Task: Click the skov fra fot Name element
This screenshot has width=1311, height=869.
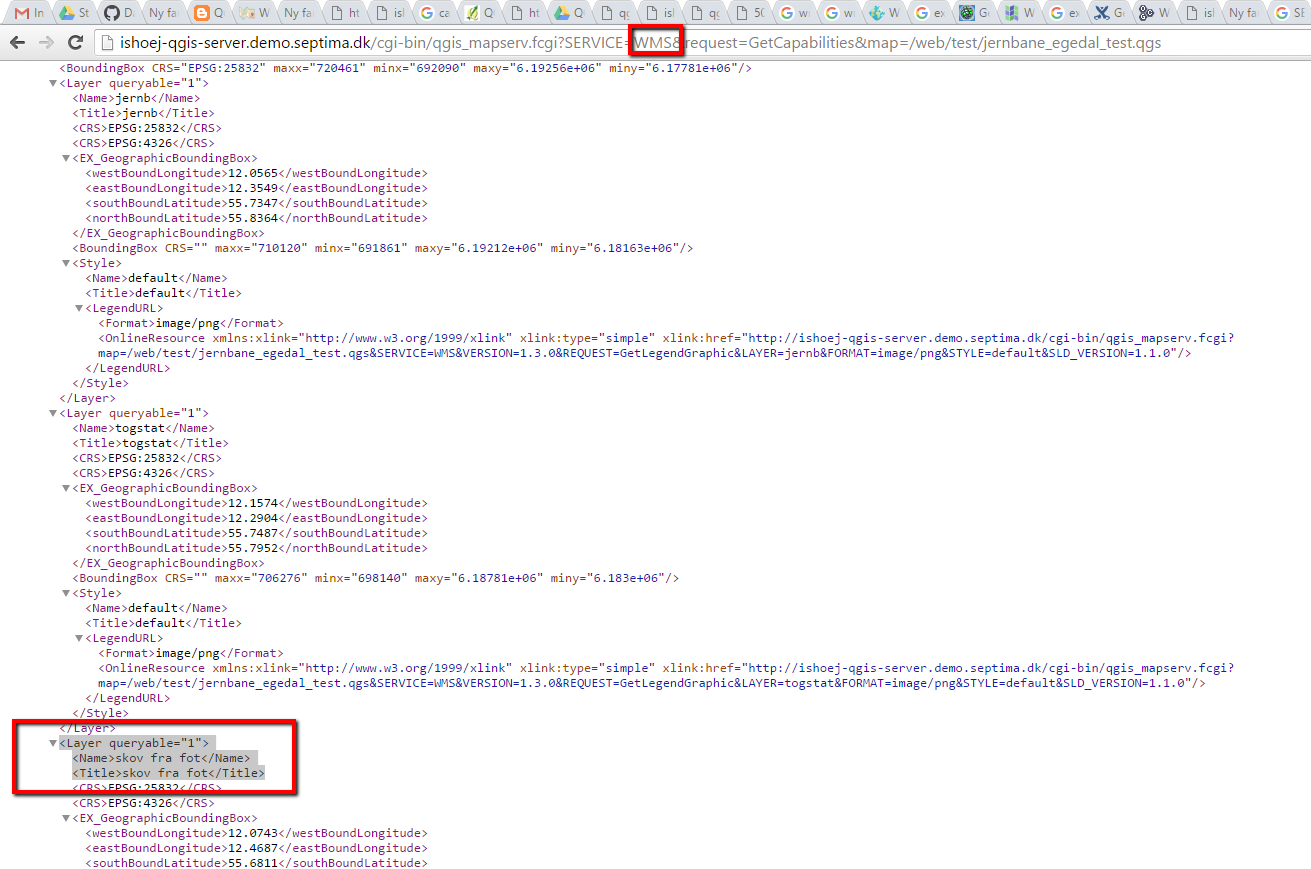Action: point(160,758)
